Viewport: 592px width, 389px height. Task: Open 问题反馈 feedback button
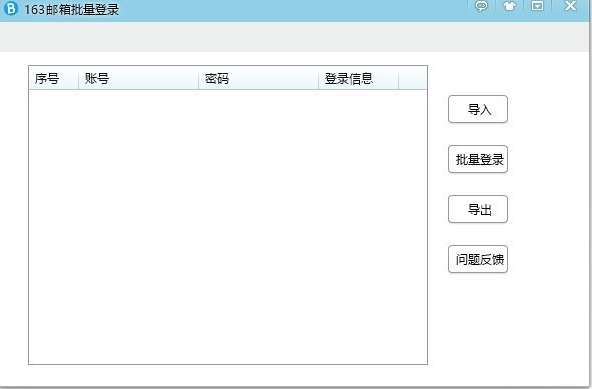[x=478, y=259]
